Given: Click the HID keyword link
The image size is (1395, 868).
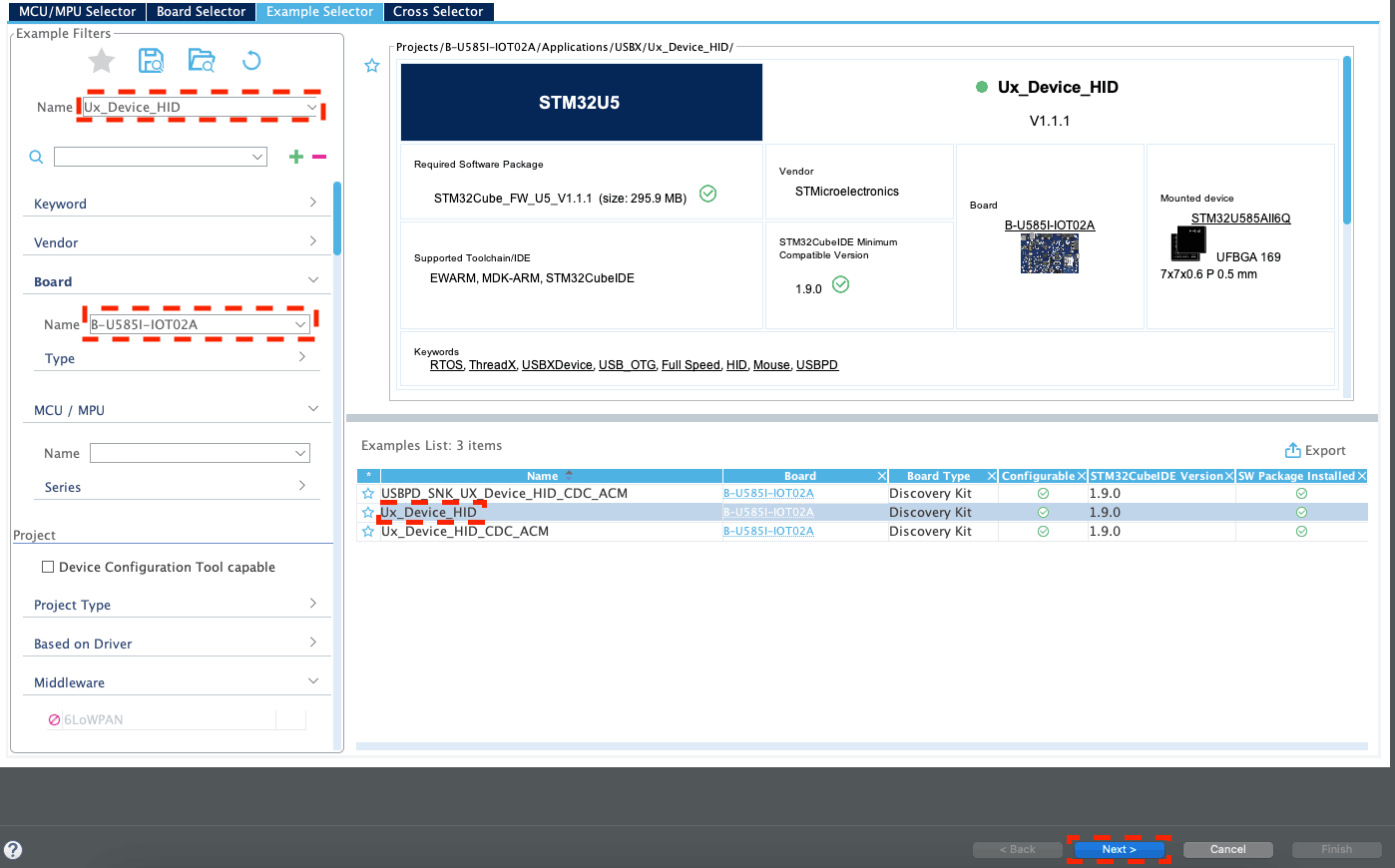Looking at the screenshot, I should pos(736,365).
